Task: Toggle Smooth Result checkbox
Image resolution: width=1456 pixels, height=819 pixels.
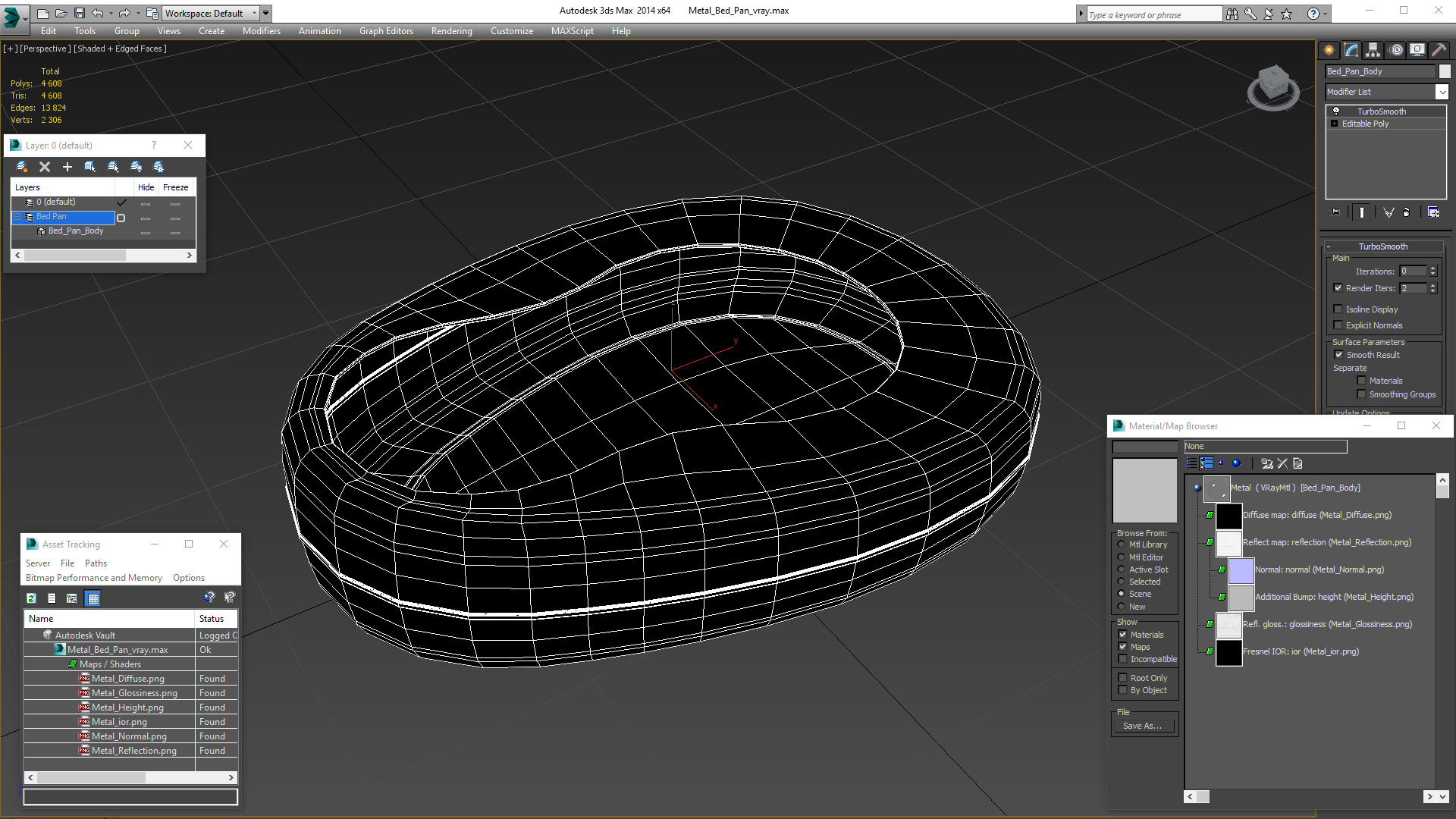Action: (x=1339, y=355)
